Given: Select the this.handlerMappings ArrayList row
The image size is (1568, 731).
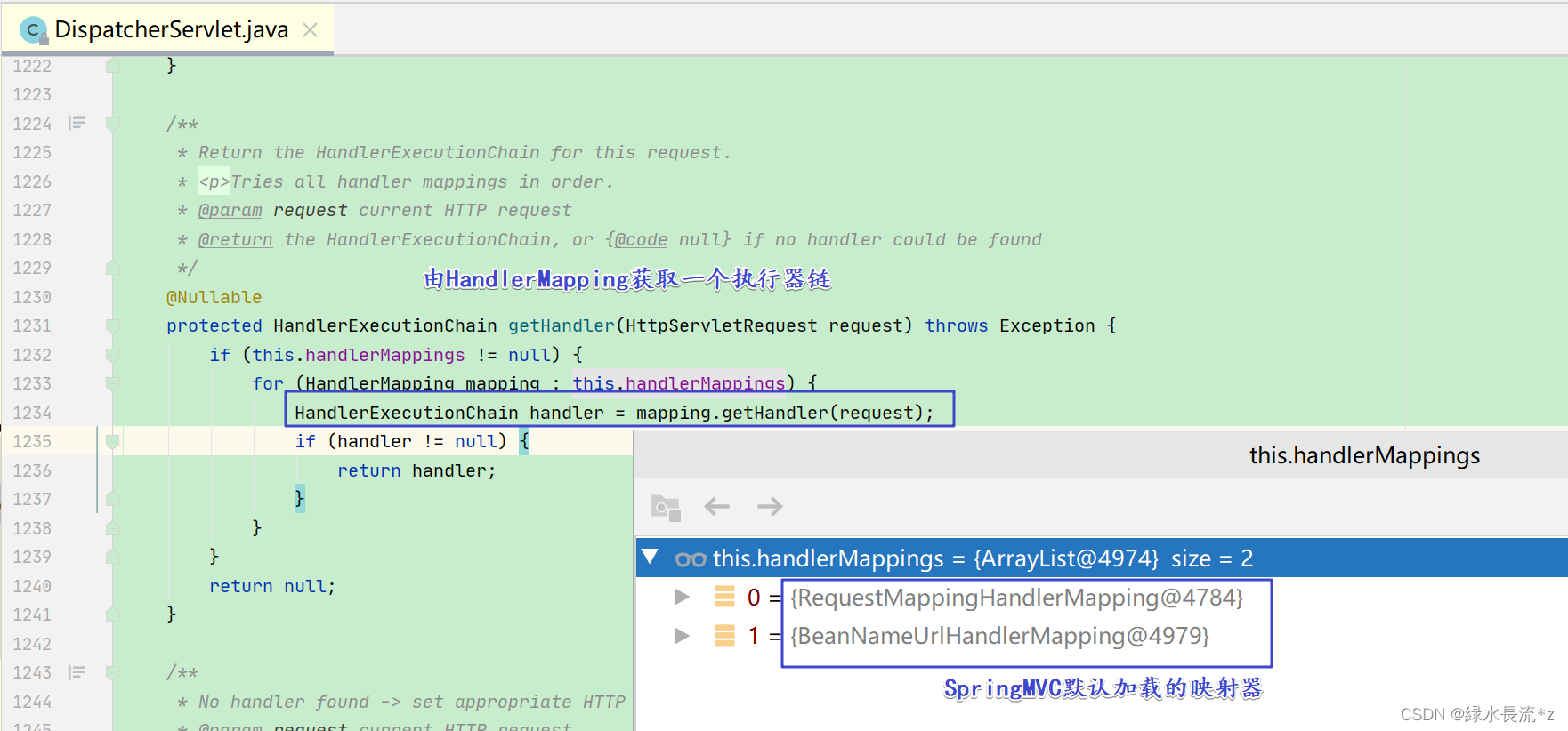Looking at the screenshot, I should (1102, 558).
